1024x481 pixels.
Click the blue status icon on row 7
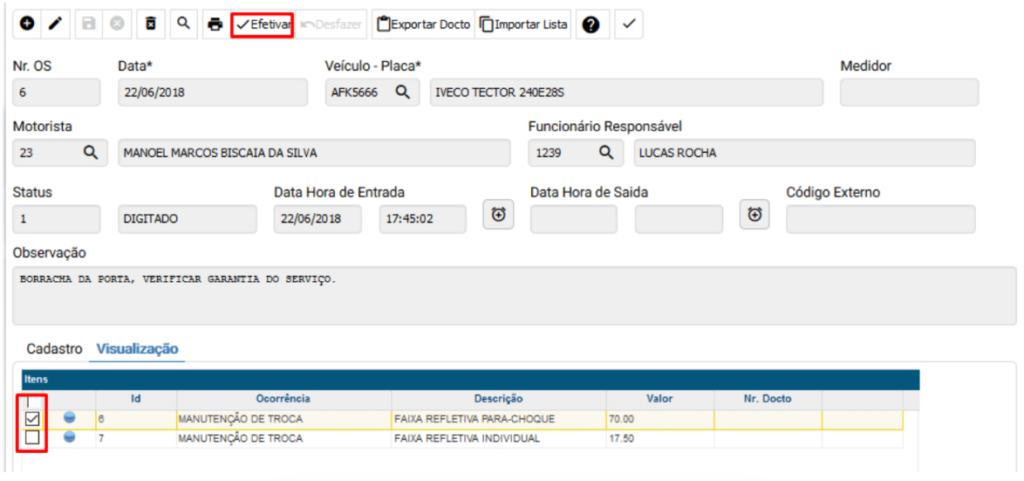(71, 438)
